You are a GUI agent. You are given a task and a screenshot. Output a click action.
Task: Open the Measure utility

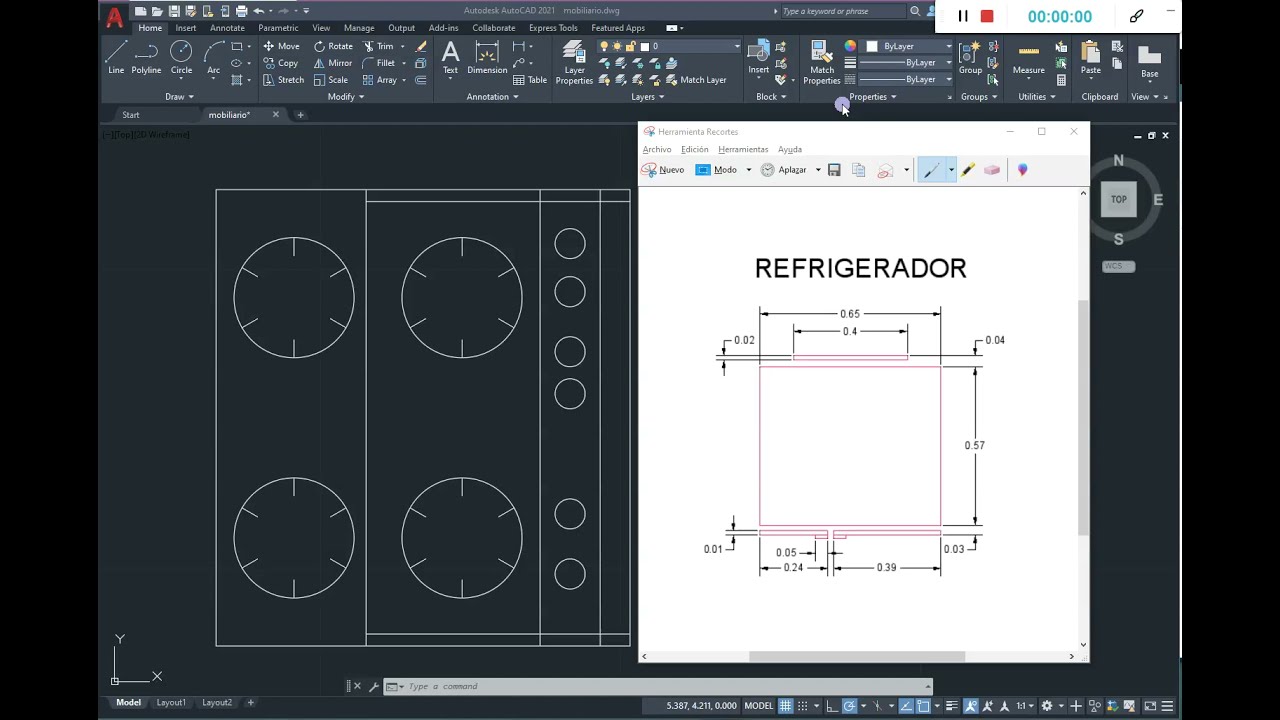[1028, 58]
